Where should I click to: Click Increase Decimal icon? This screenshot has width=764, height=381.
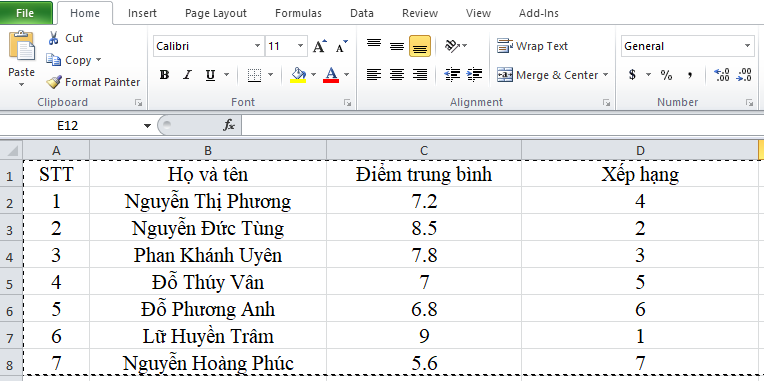pos(721,75)
